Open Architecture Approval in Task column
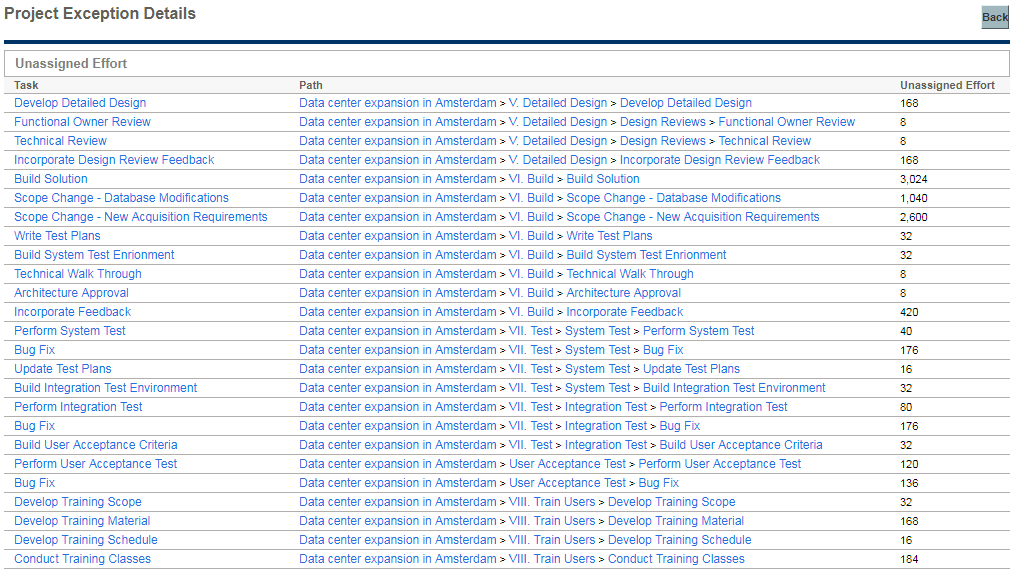1015x576 pixels. click(71, 293)
